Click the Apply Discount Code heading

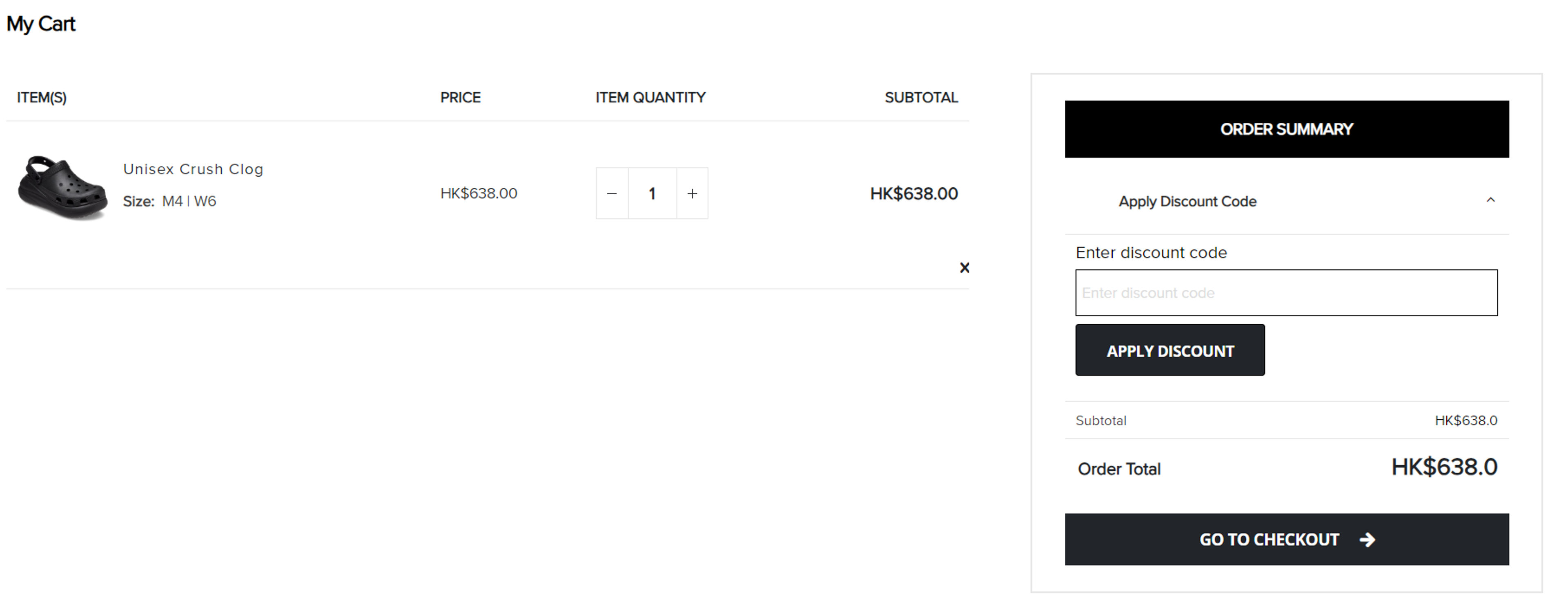pyautogui.click(x=1187, y=201)
